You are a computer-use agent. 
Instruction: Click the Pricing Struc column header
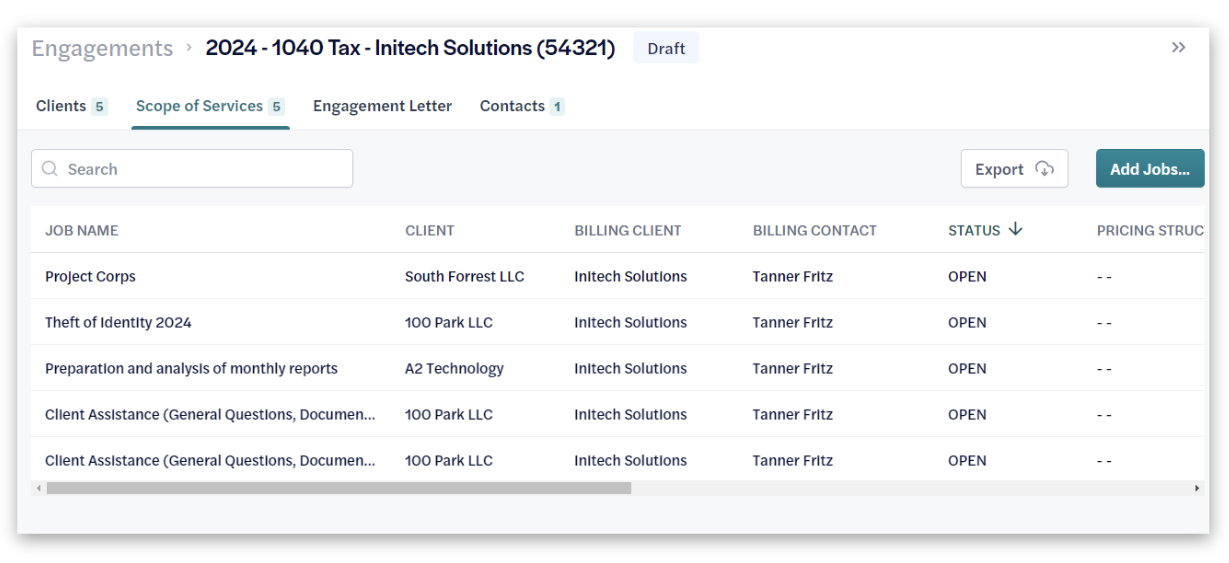point(1150,230)
